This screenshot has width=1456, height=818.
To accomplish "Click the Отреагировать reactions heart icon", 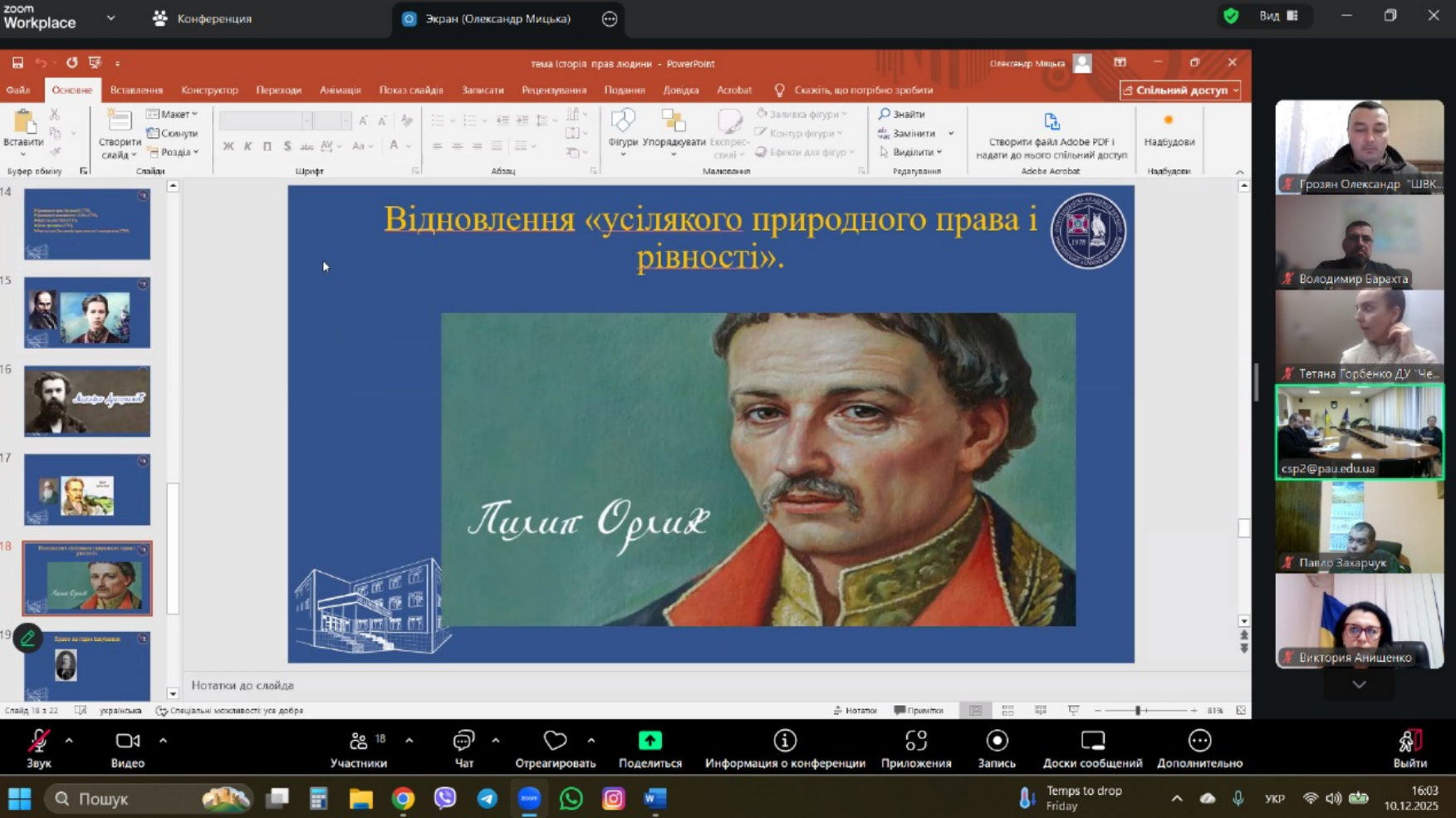I will 555,741.
